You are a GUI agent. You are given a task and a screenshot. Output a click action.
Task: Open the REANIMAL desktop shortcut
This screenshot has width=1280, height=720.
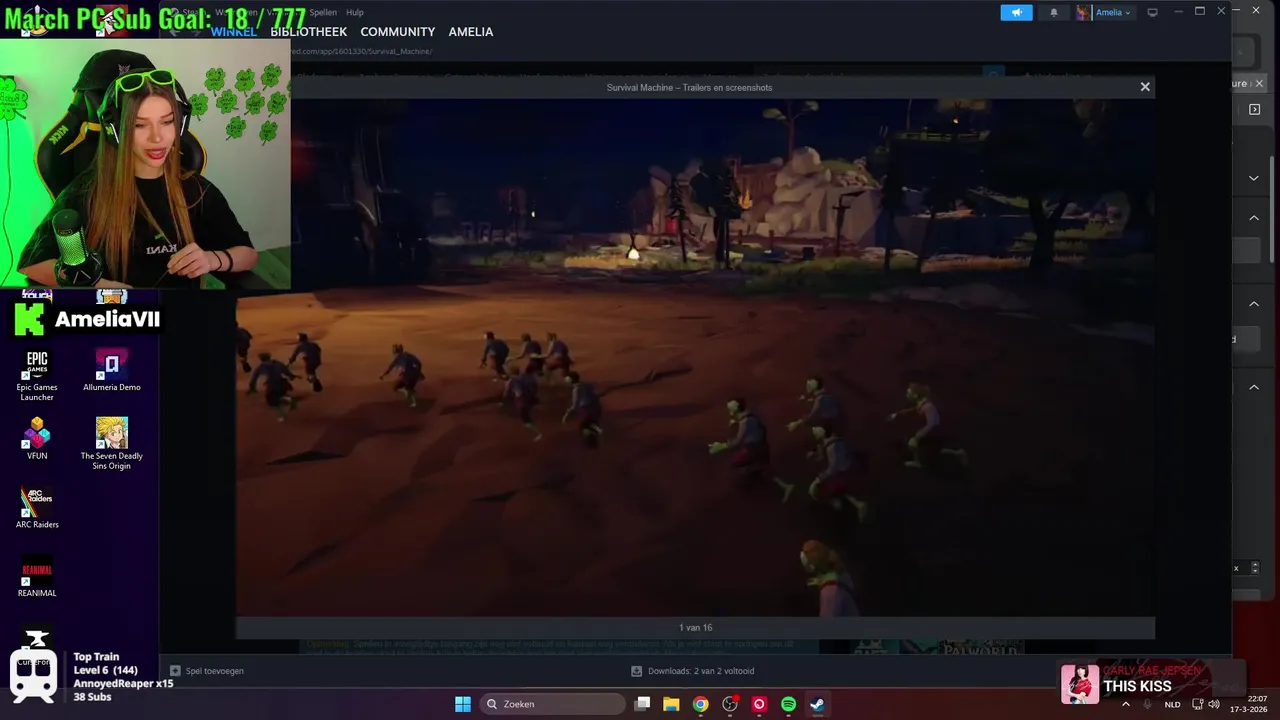pyautogui.click(x=37, y=576)
